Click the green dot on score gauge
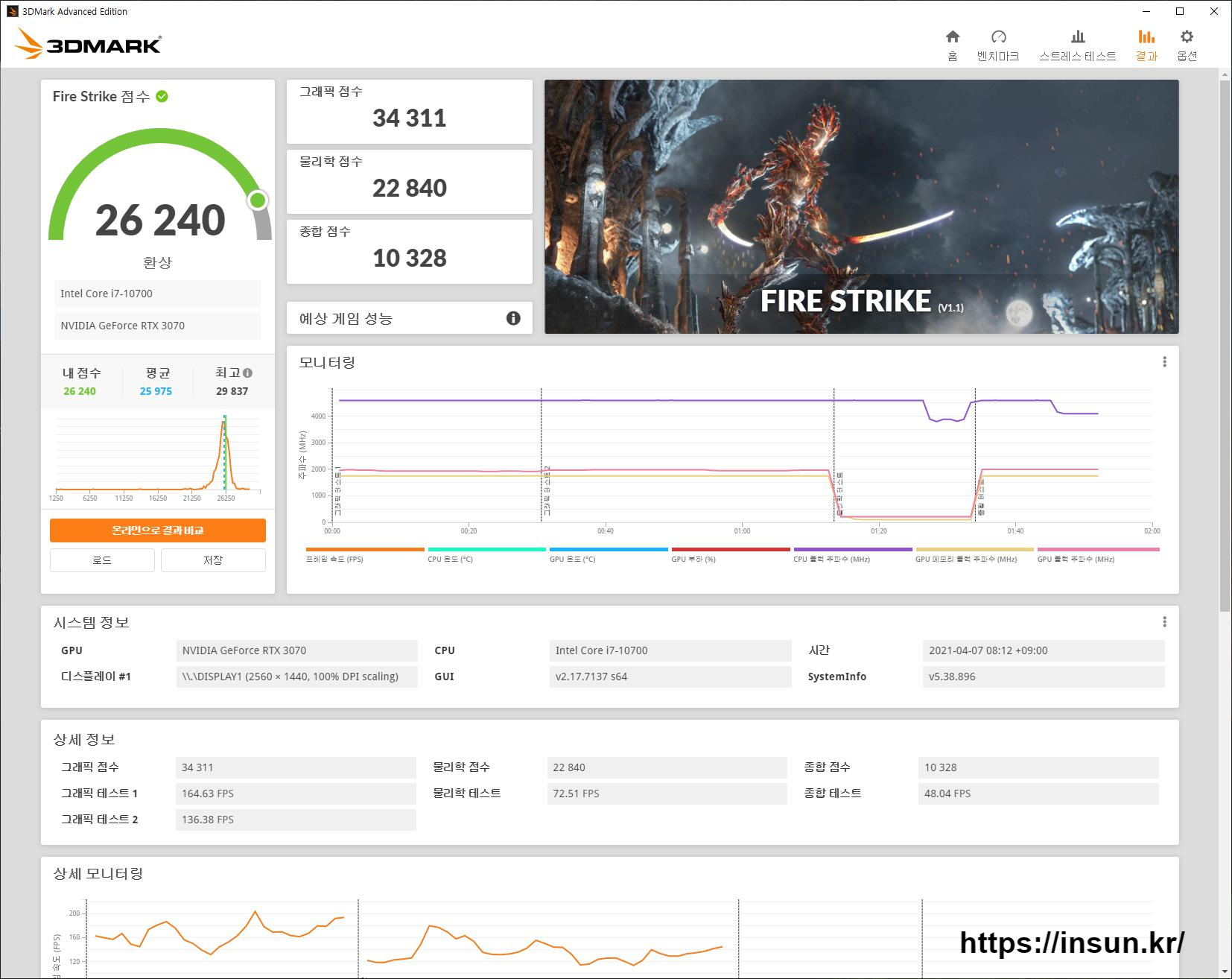 258,200
